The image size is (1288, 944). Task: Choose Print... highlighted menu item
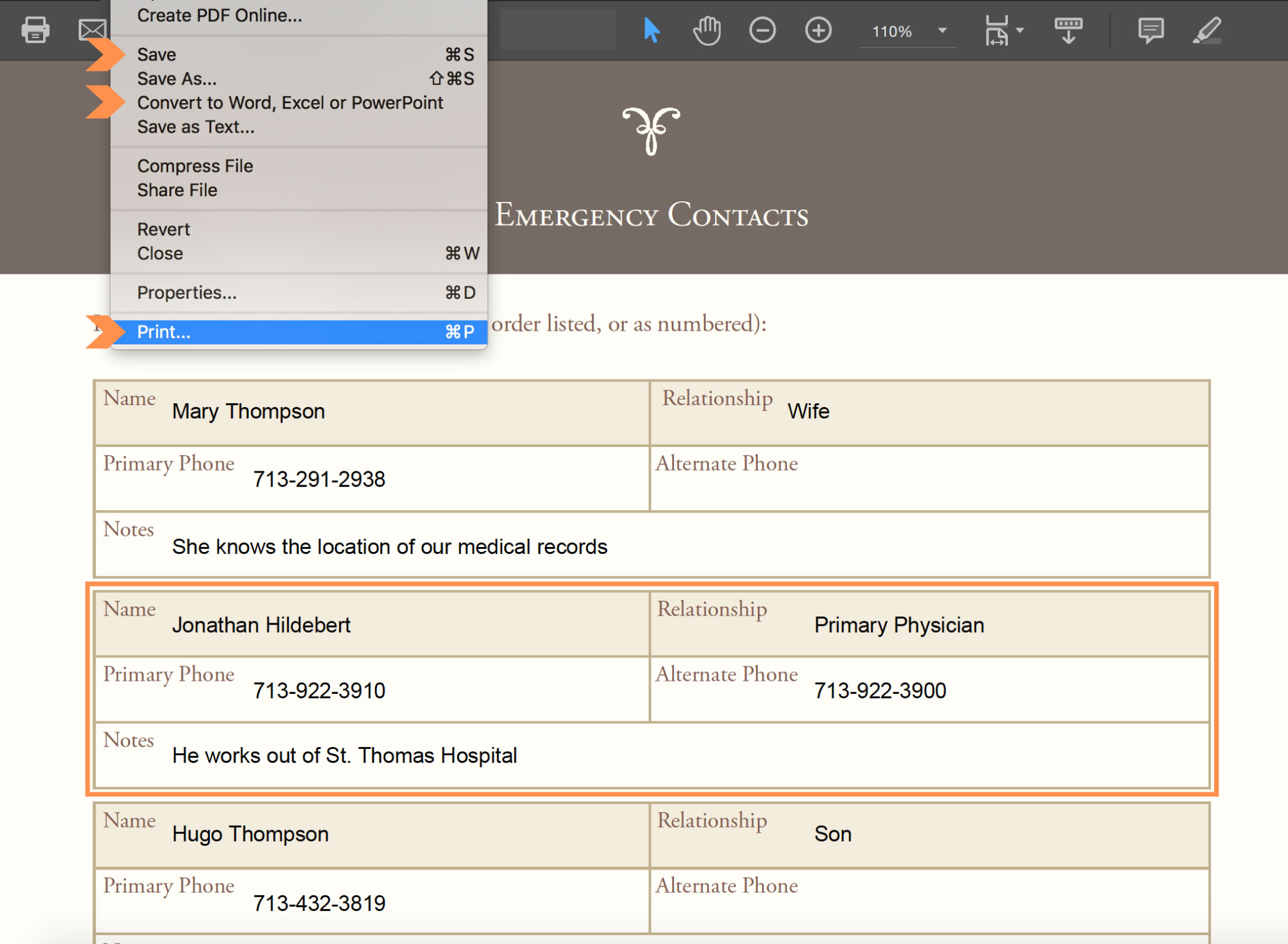coord(299,332)
